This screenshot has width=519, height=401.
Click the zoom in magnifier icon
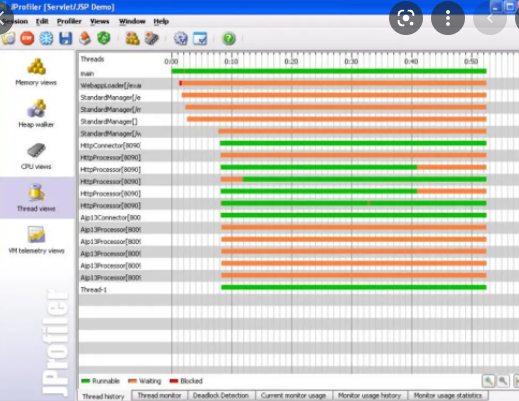pos(488,381)
